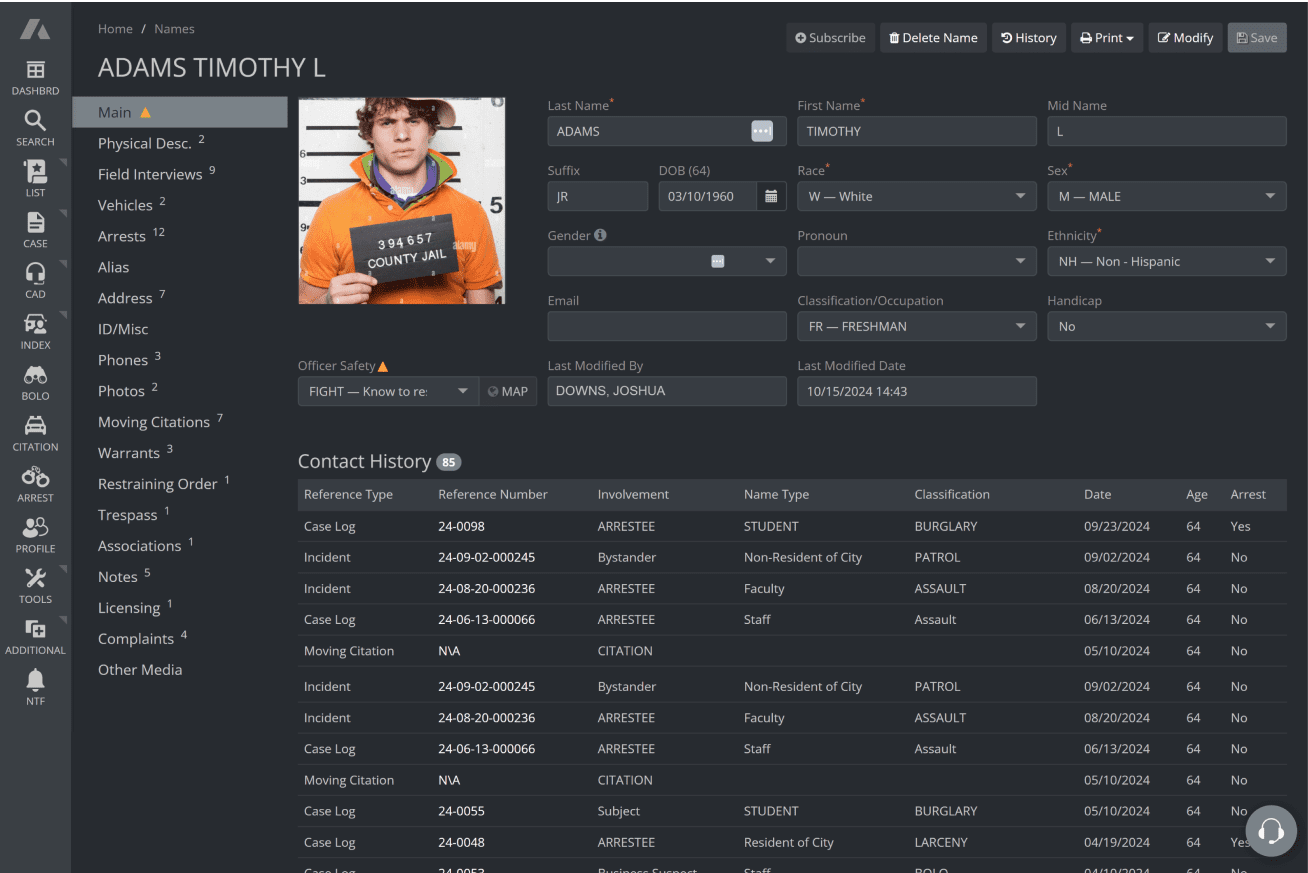Open the Ethnicity dropdown

click(1166, 262)
